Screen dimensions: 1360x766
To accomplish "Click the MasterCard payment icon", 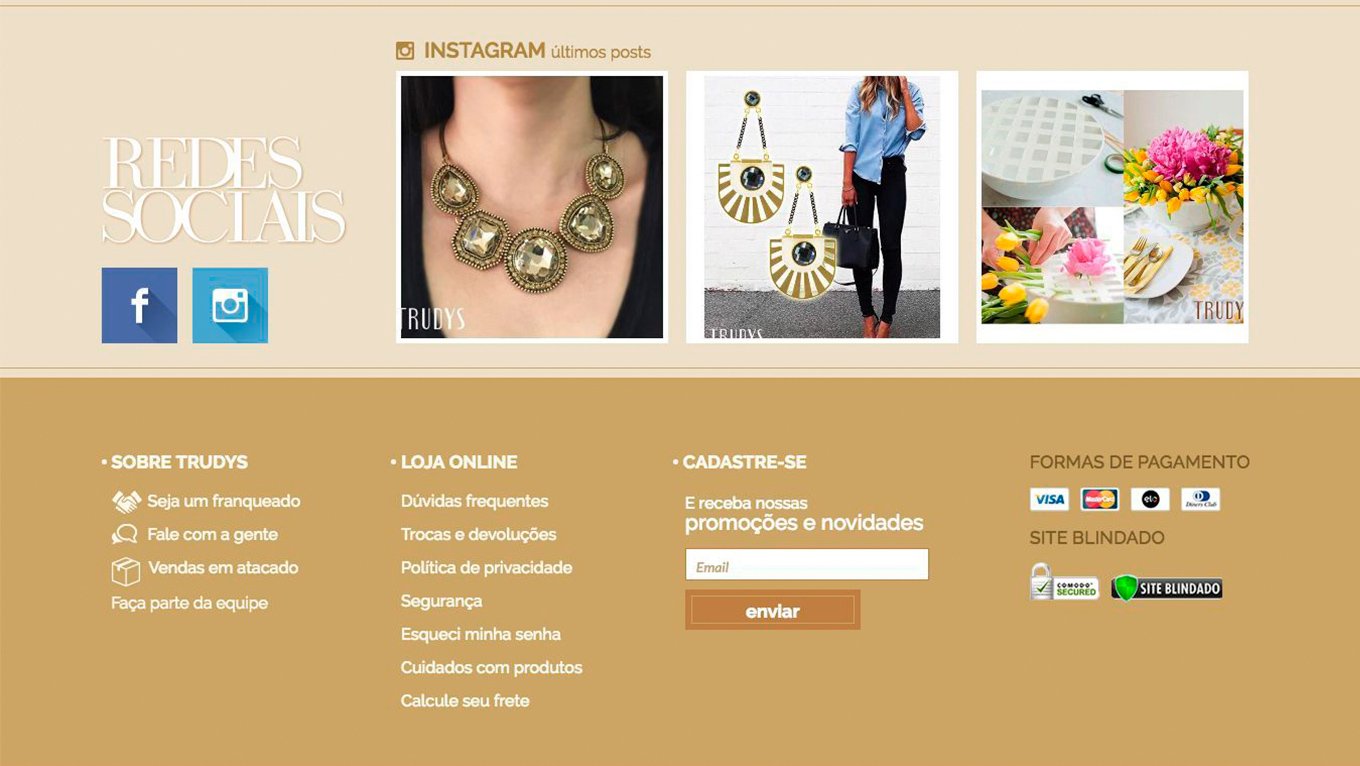I will 1100,499.
